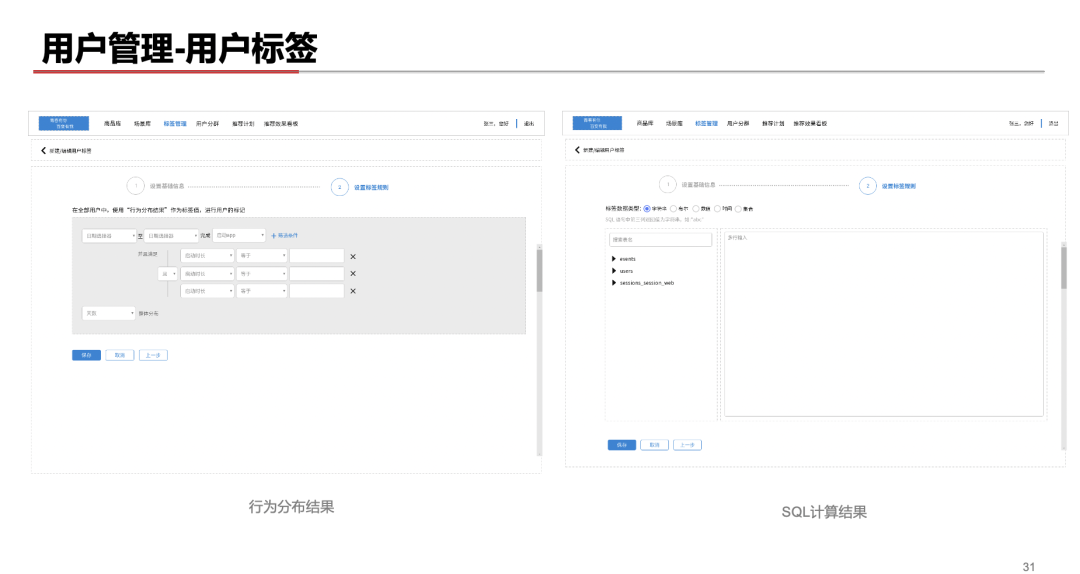Click 上一步 button in left panel
The image size is (1080, 574).
point(153,356)
